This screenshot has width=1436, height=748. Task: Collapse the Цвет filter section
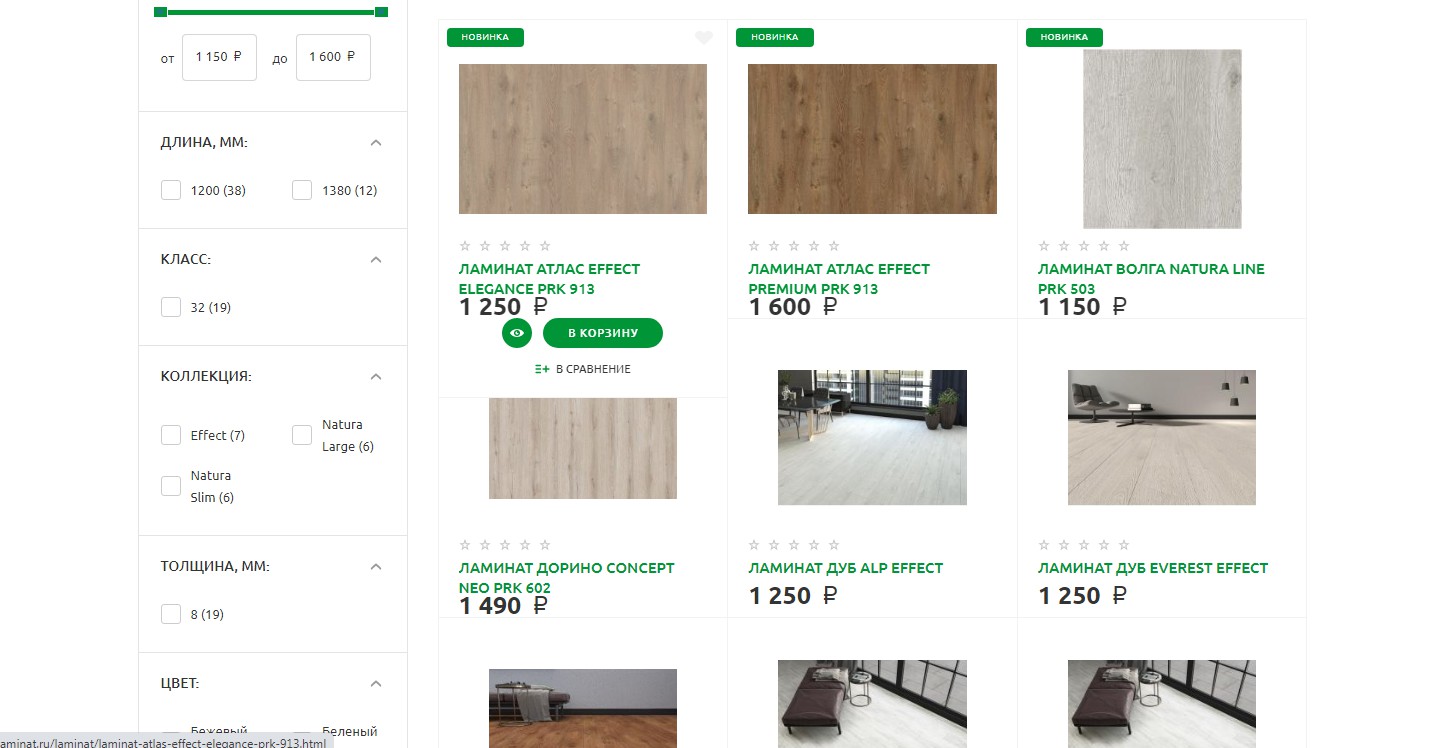pos(376,683)
